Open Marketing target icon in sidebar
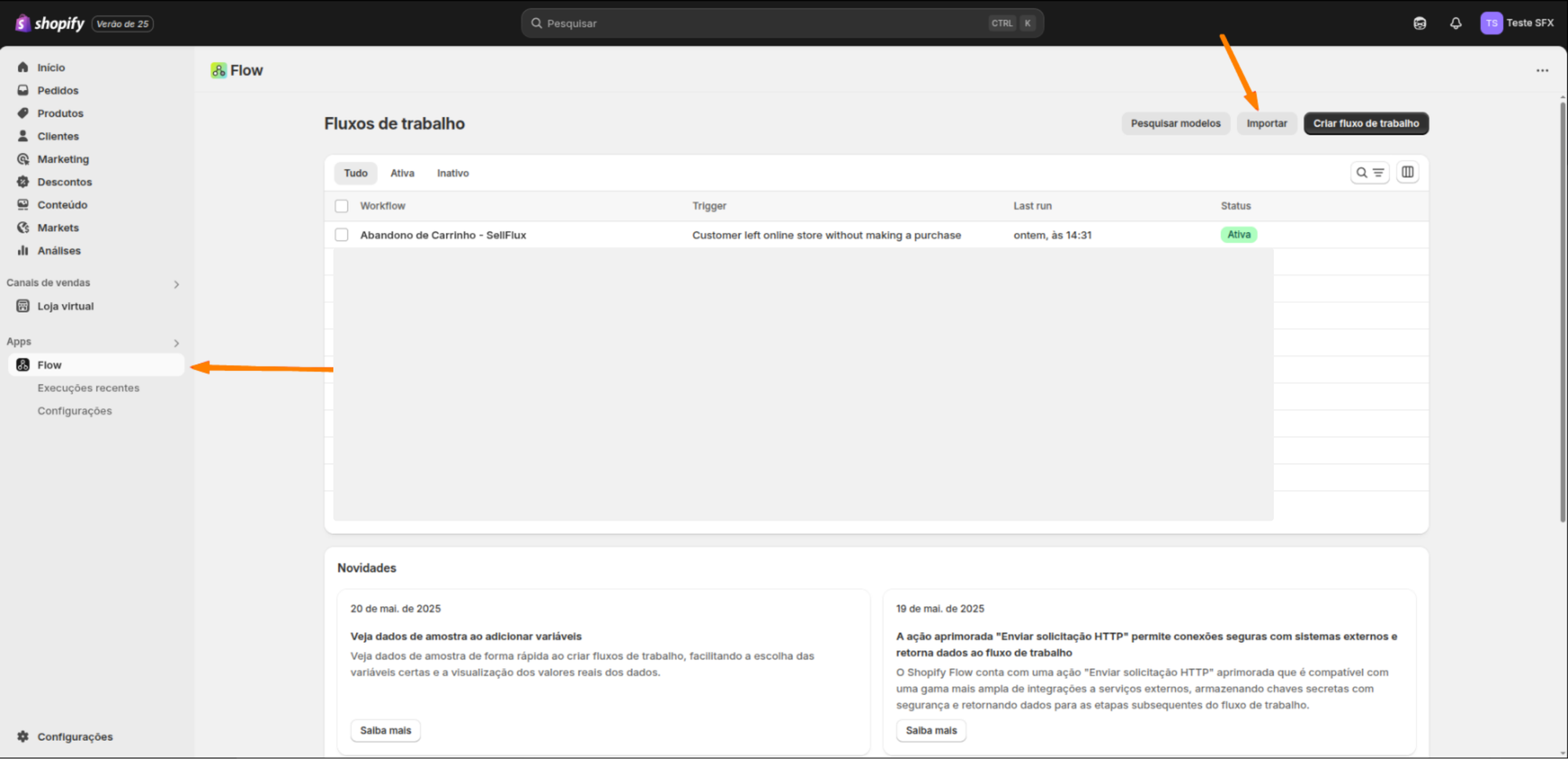Viewport: 1568px width, 759px height. click(23, 158)
